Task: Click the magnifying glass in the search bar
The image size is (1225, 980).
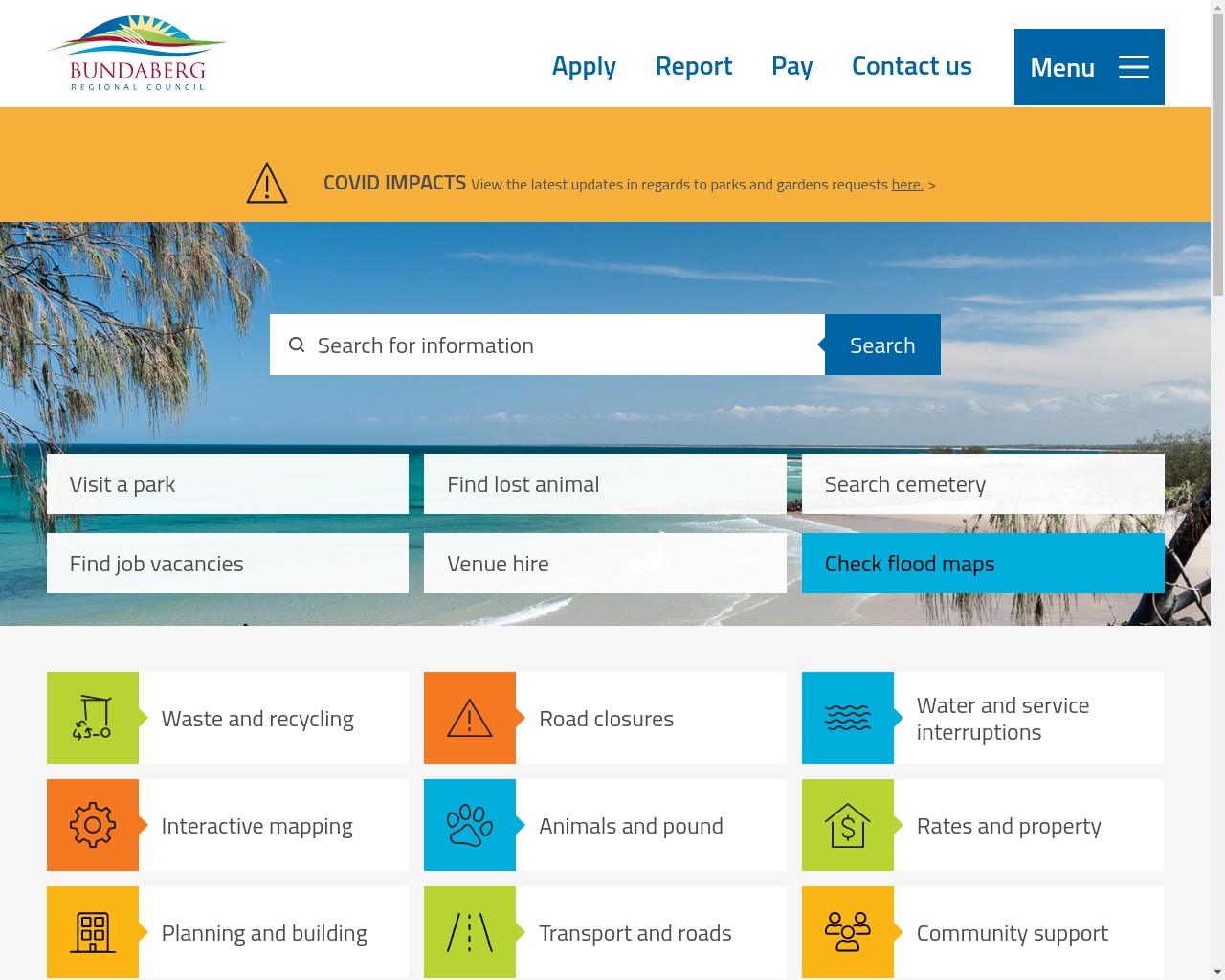Action: [297, 345]
